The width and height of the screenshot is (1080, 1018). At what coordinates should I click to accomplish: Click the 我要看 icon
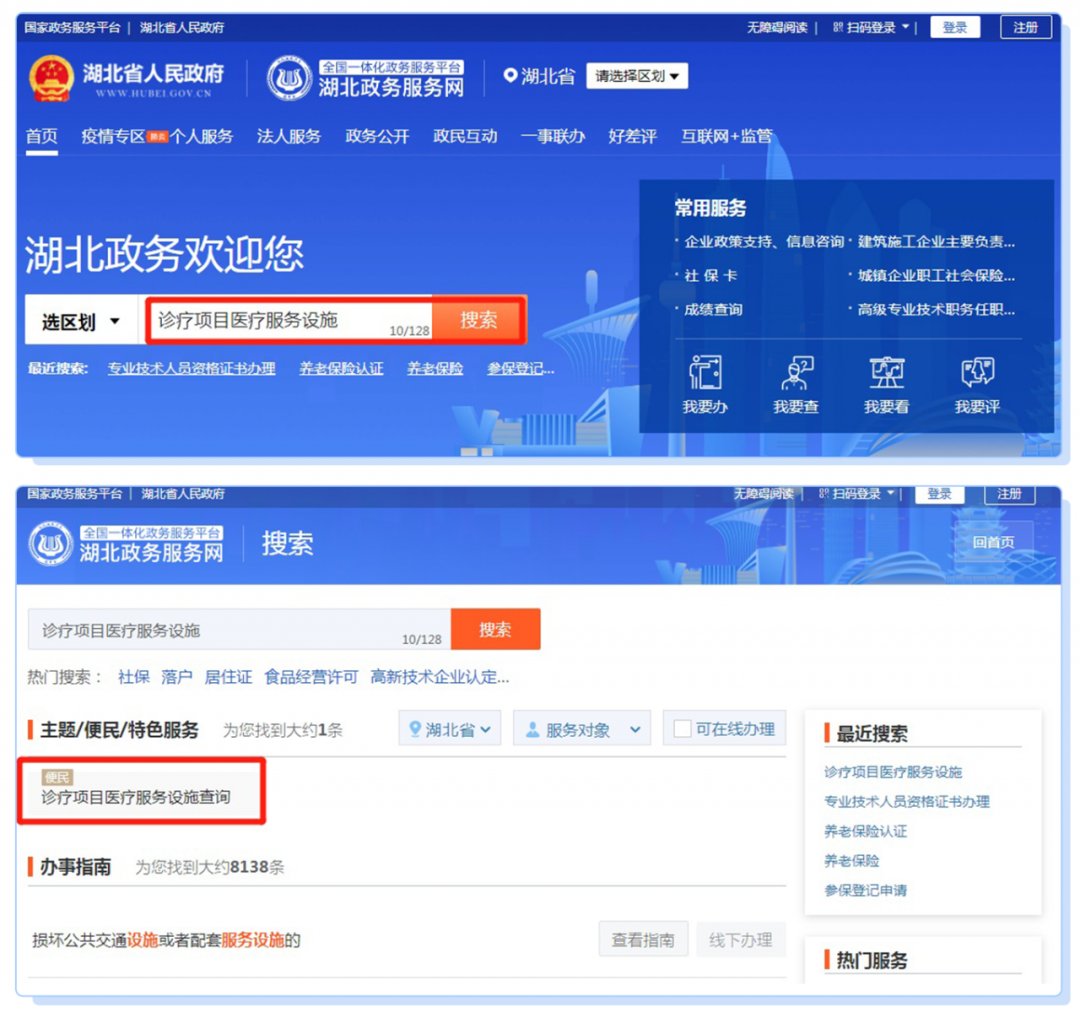pos(886,373)
